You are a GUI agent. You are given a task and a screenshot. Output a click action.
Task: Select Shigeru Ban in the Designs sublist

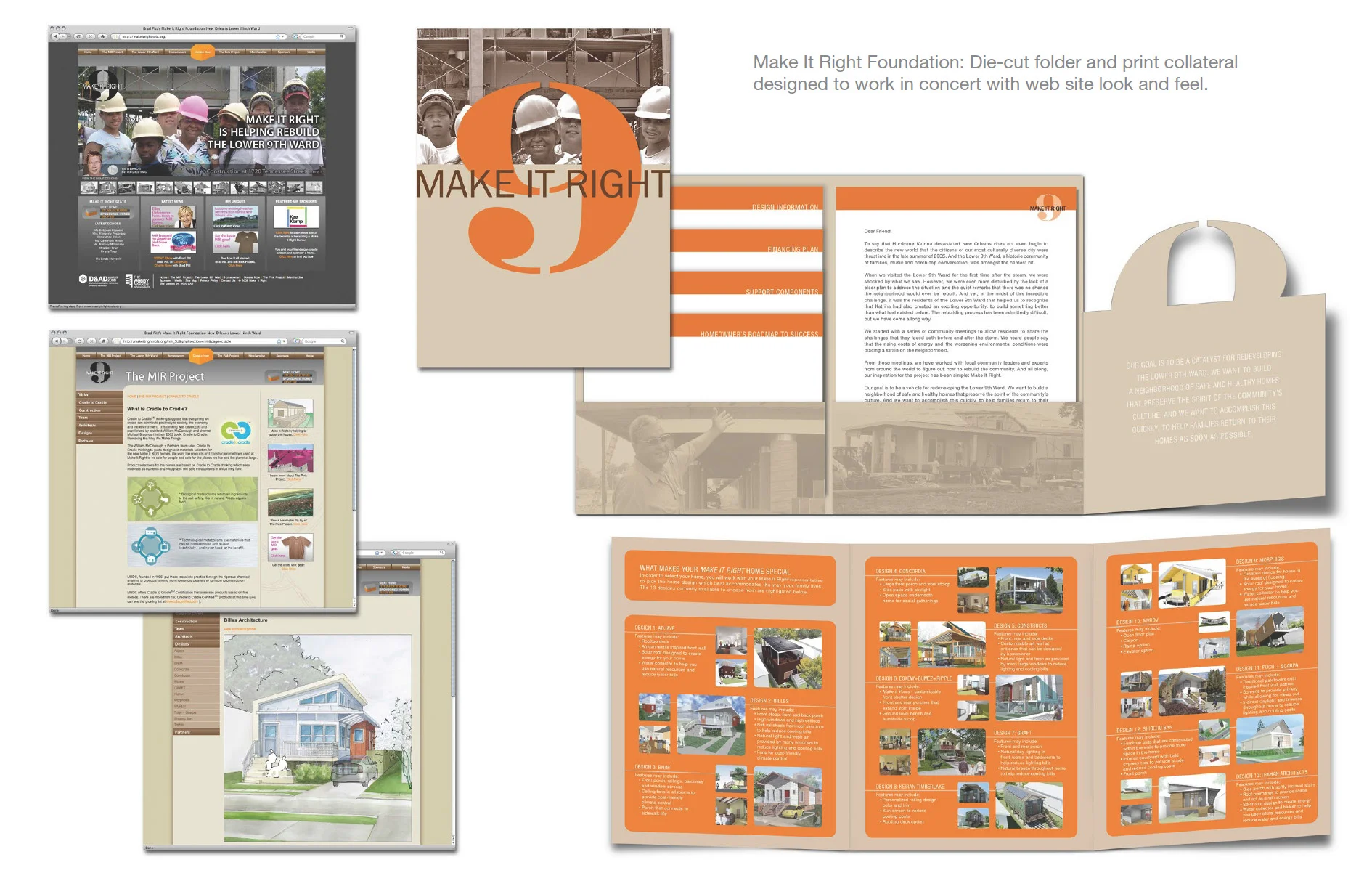(x=196, y=719)
